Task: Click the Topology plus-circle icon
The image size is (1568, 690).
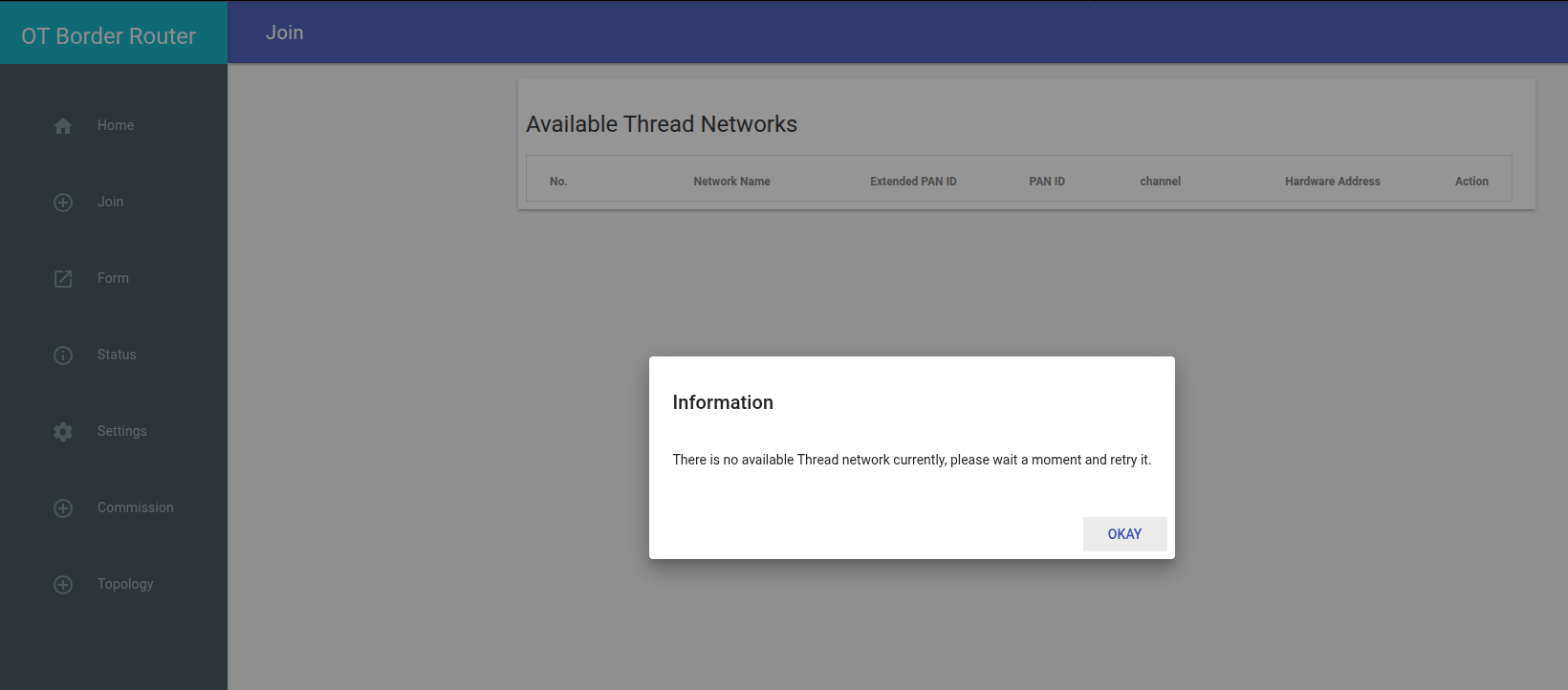Action: click(63, 585)
